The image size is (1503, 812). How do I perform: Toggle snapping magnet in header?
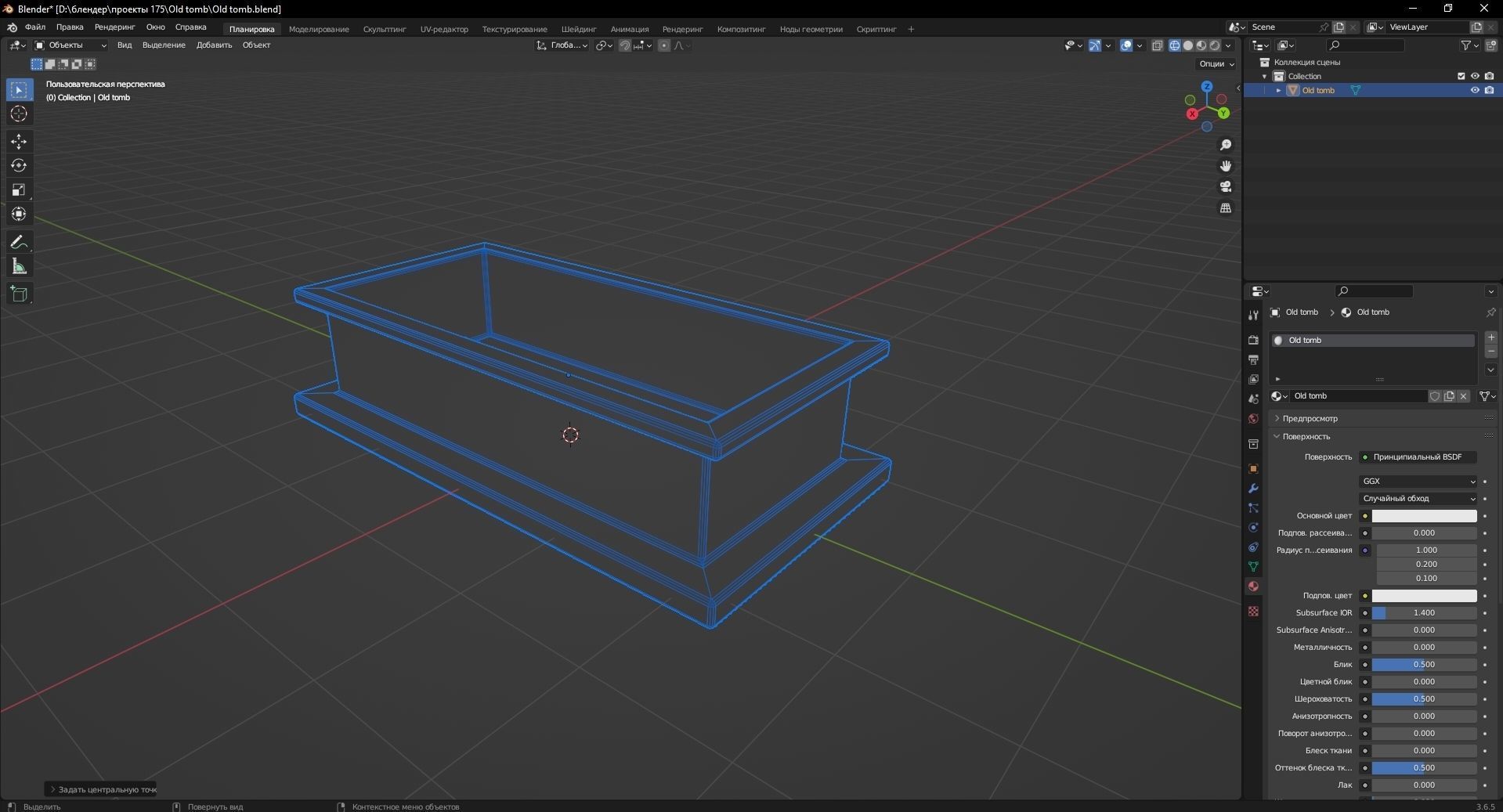click(624, 45)
